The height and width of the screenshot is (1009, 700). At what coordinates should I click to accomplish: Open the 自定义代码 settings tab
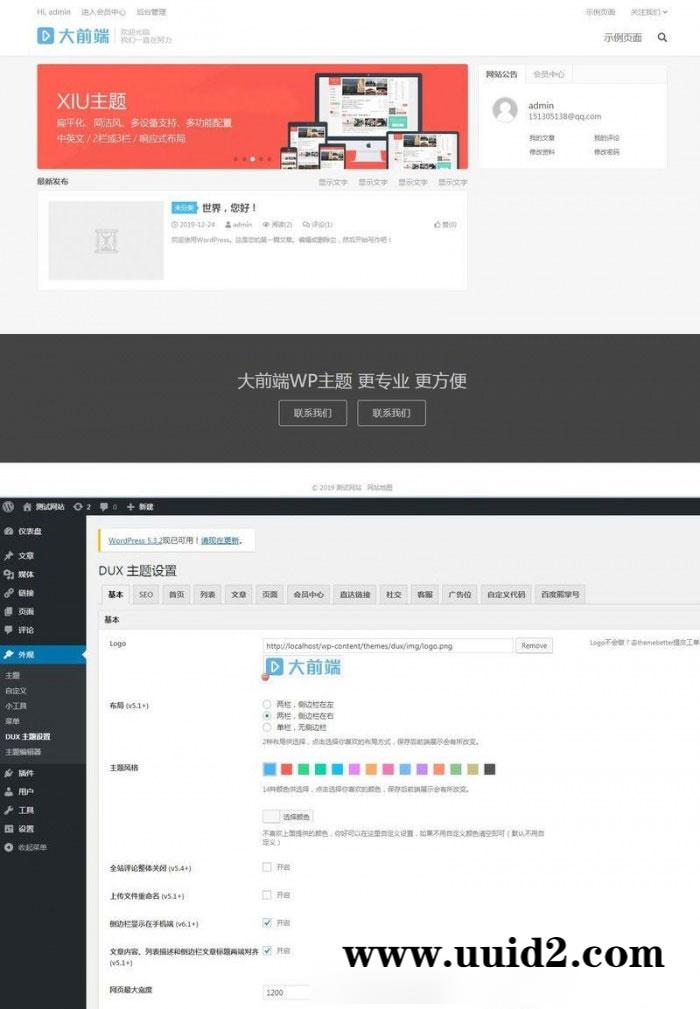point(506,595)
